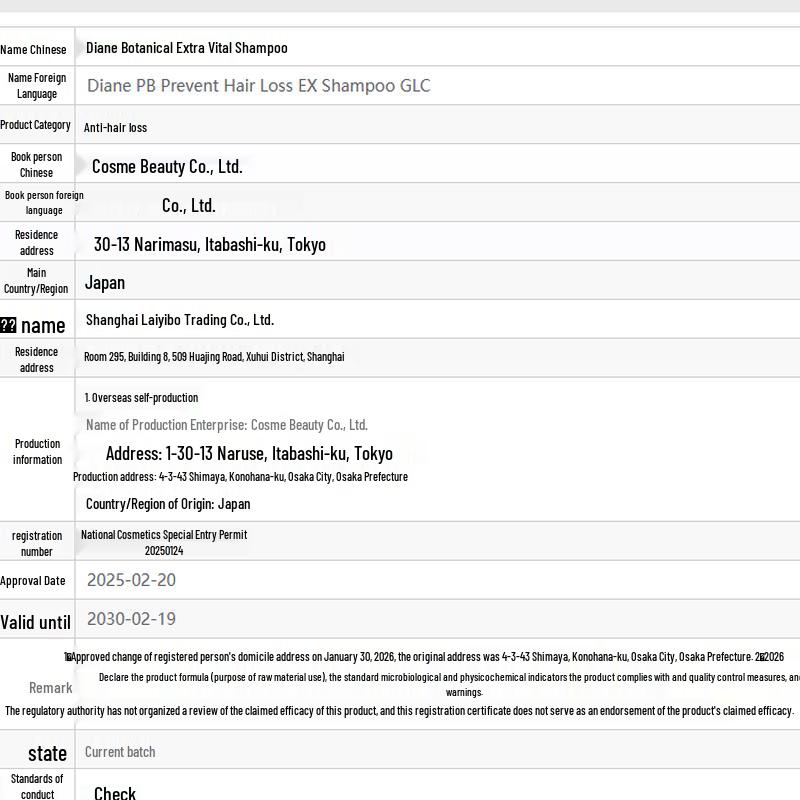Click the remark line starting 'The regulatory authority has not organized'
This screenshot has height=800, width=800.
(399, 711)
